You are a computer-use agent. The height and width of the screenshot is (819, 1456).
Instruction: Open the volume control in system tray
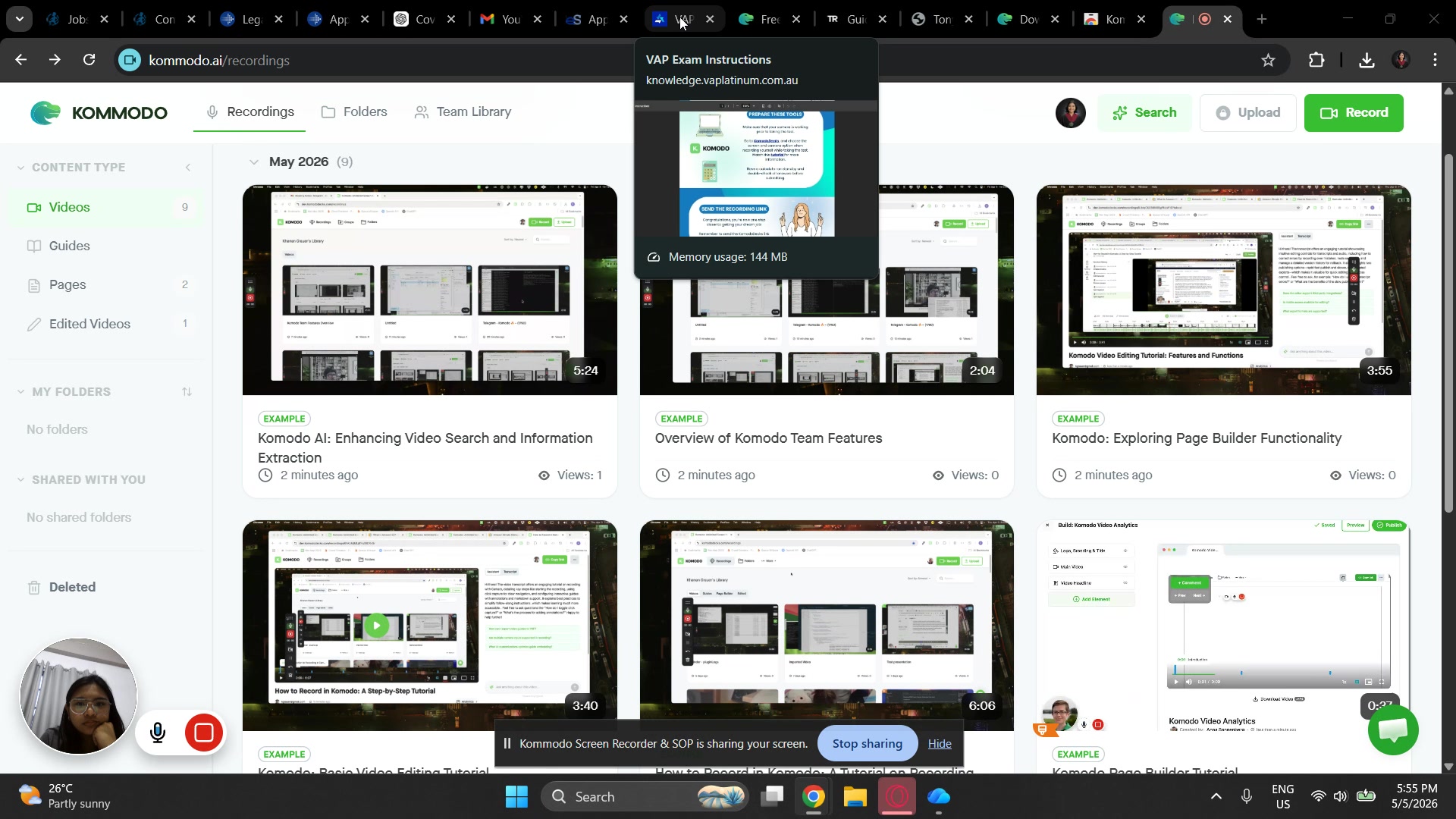[1341, 797]
